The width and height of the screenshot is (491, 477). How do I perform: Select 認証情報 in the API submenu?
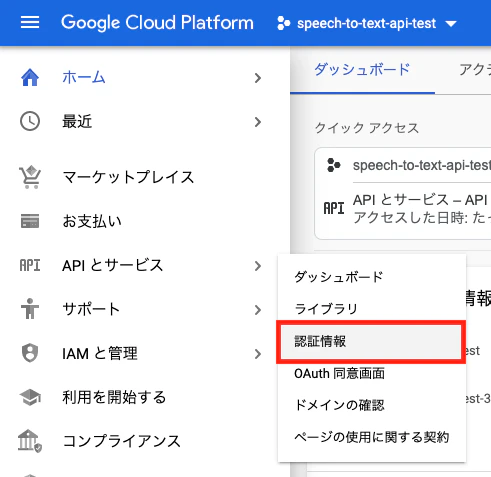tap(371, 341)
